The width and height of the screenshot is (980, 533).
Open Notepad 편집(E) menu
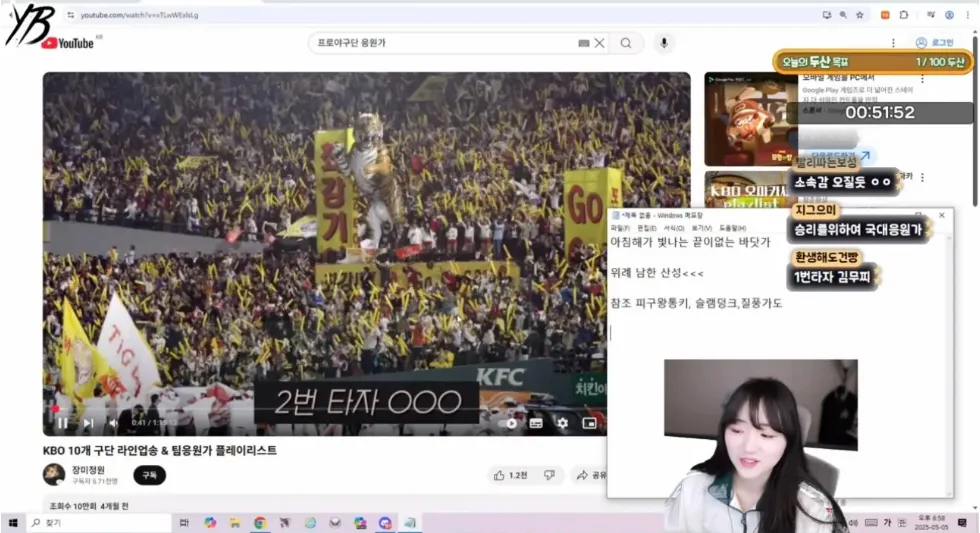pyautogui.click(x=647, y=228)
